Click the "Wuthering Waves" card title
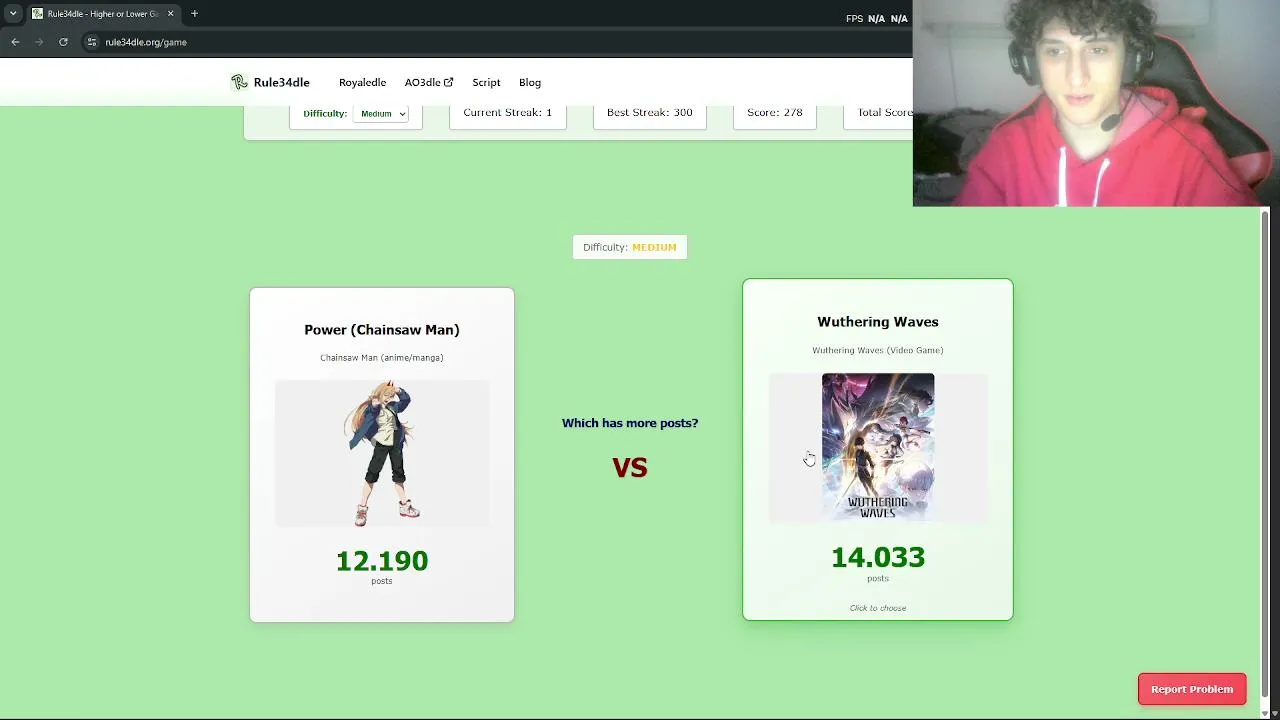Viewport: 1280px width, 720px height. click(878, 322)
